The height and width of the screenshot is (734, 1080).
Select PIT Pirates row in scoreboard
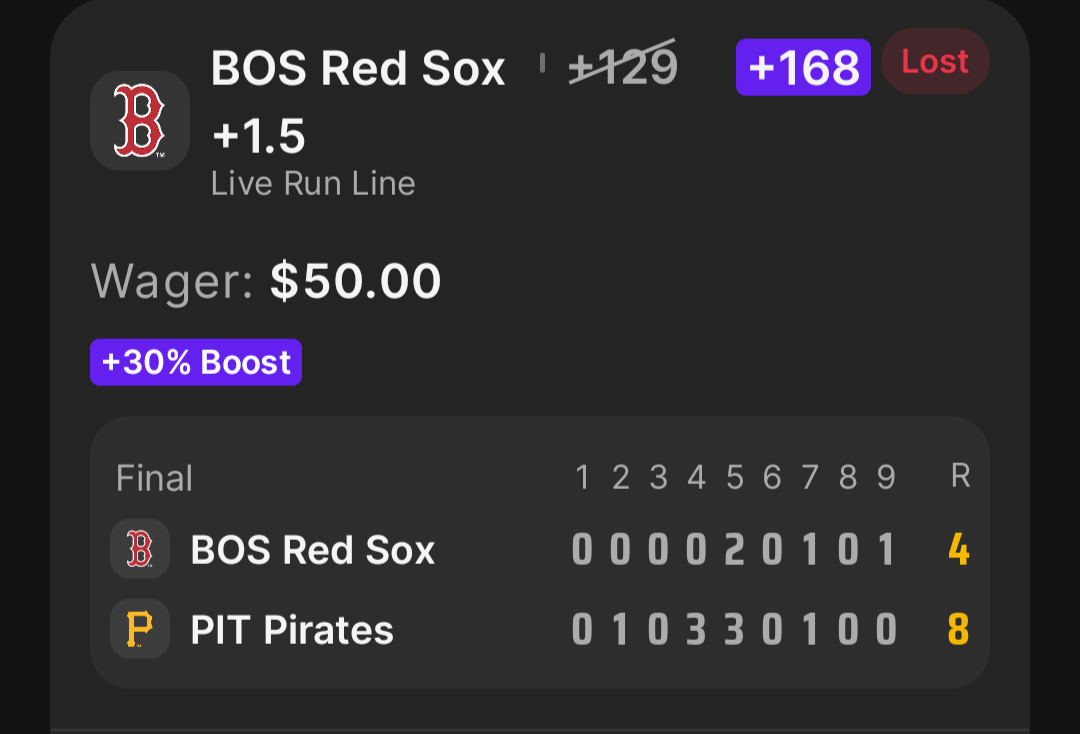point(540,629)
